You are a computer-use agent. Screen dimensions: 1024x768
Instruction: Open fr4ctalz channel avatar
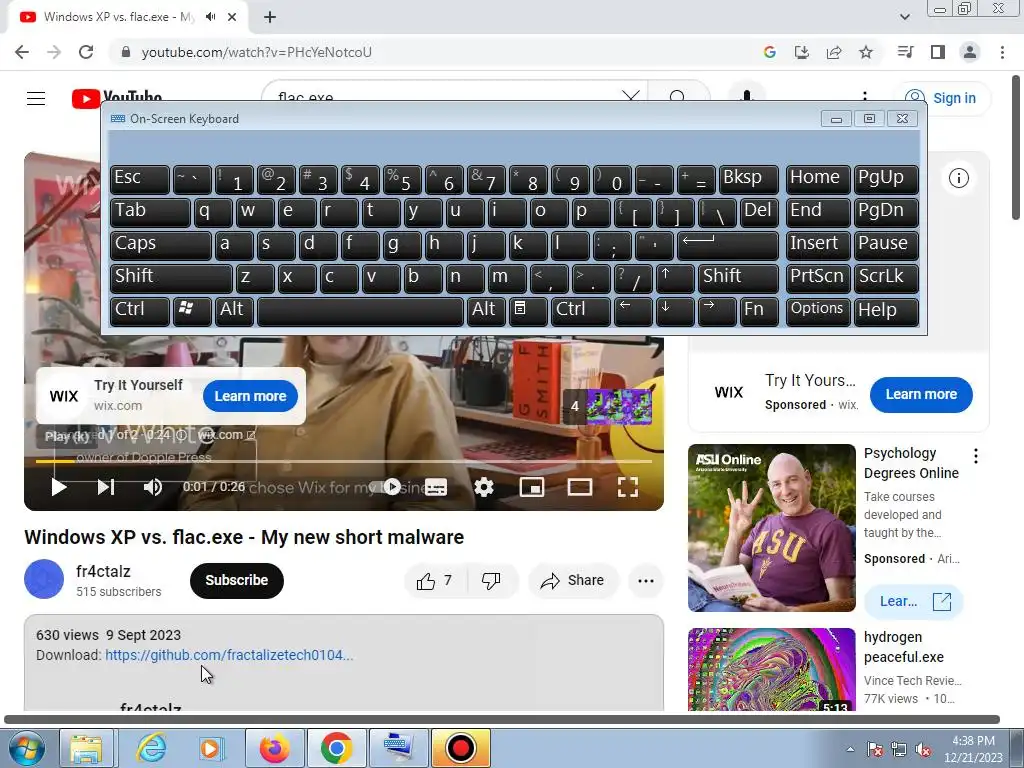[x=44, y=579]
